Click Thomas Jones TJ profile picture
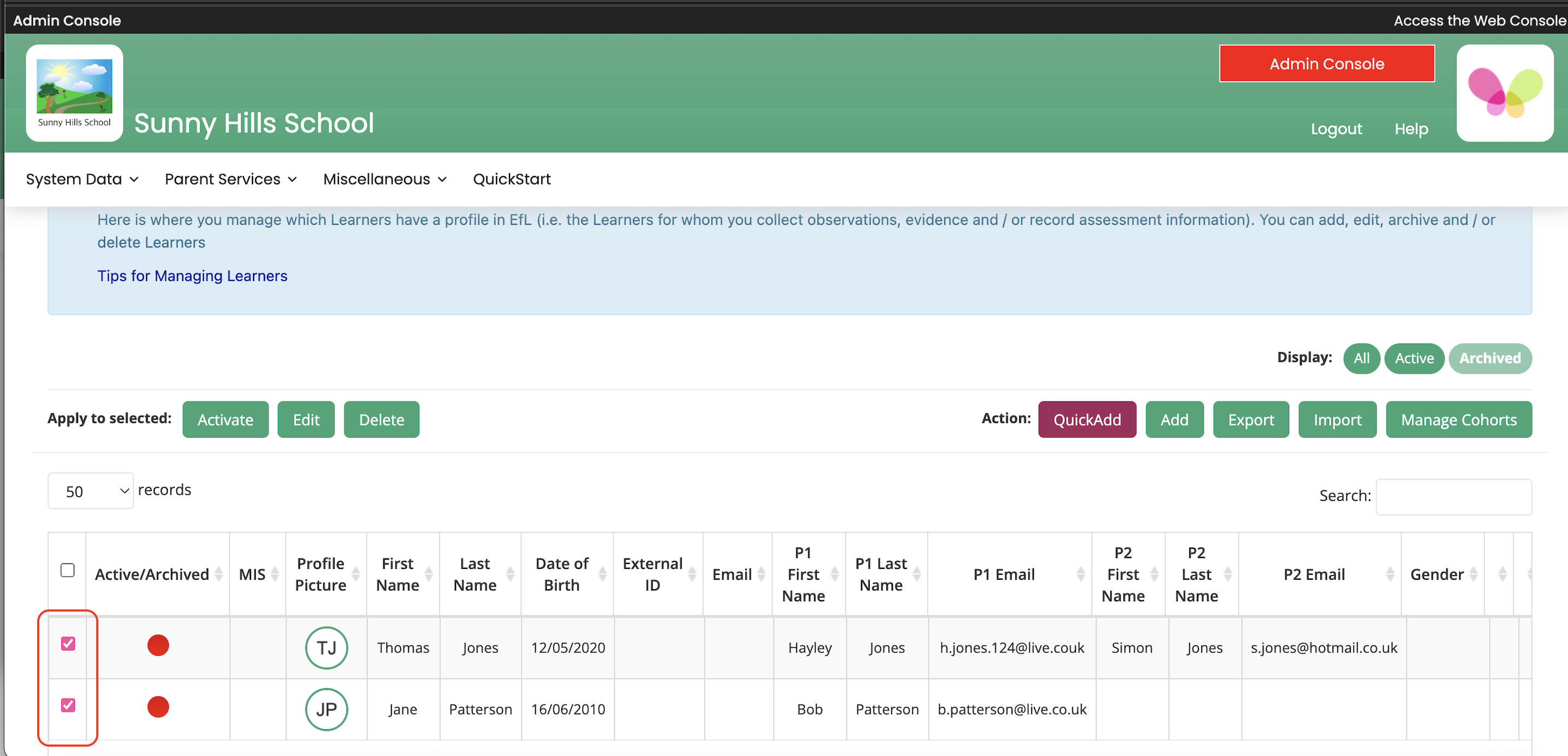The image size is (1568, 756). click(326, 647)
